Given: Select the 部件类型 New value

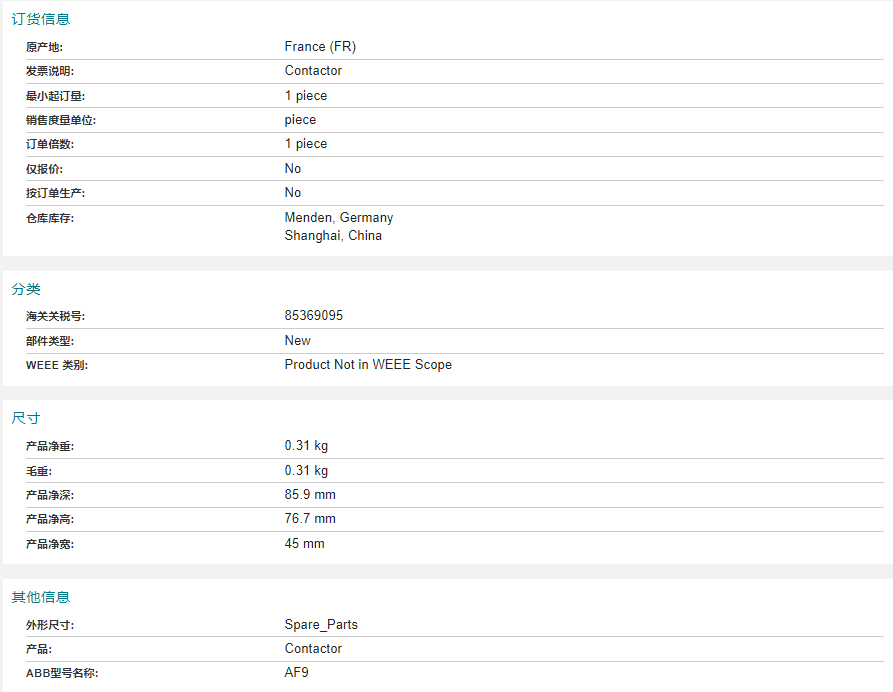Looking at the screenshot, I should tap(298, 341).
